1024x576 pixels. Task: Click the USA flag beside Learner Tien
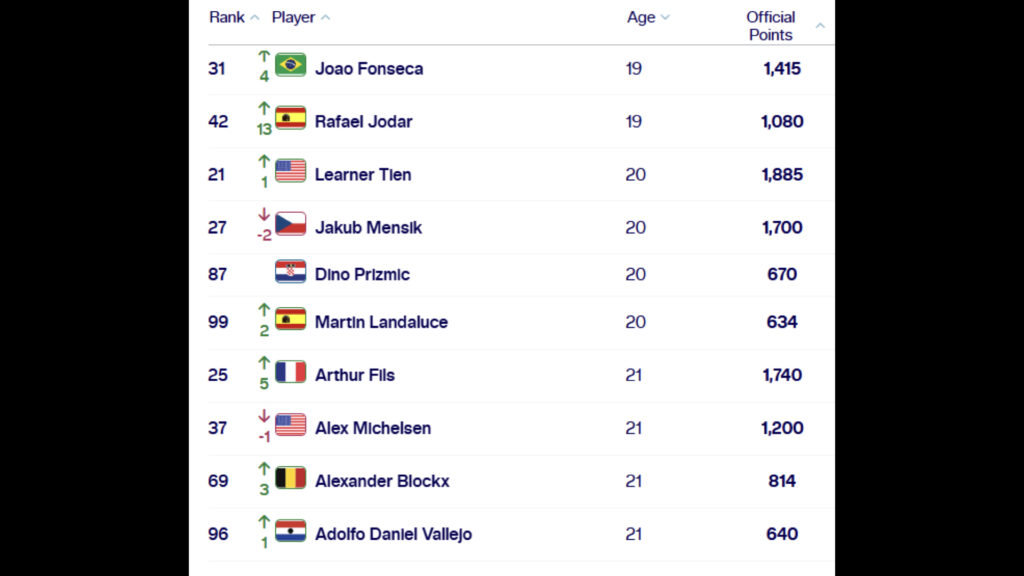tap(290, 170)
